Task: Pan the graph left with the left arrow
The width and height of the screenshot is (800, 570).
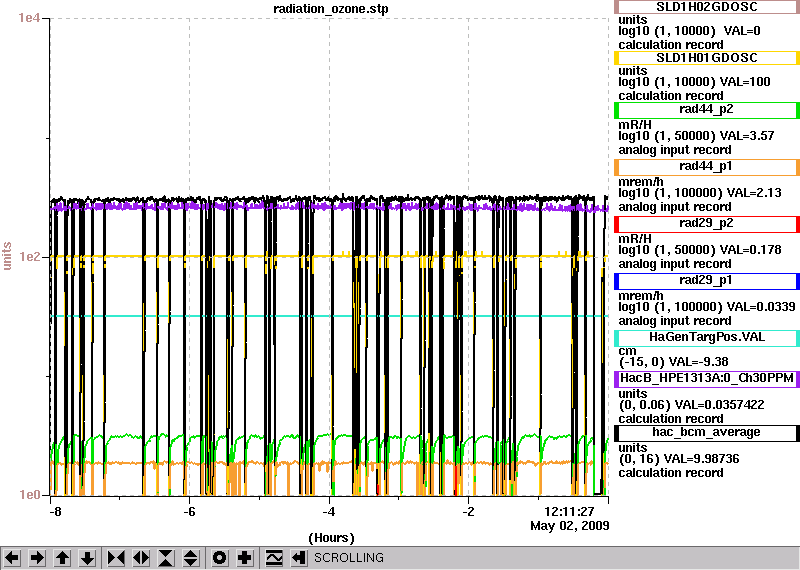Action: 12,558
